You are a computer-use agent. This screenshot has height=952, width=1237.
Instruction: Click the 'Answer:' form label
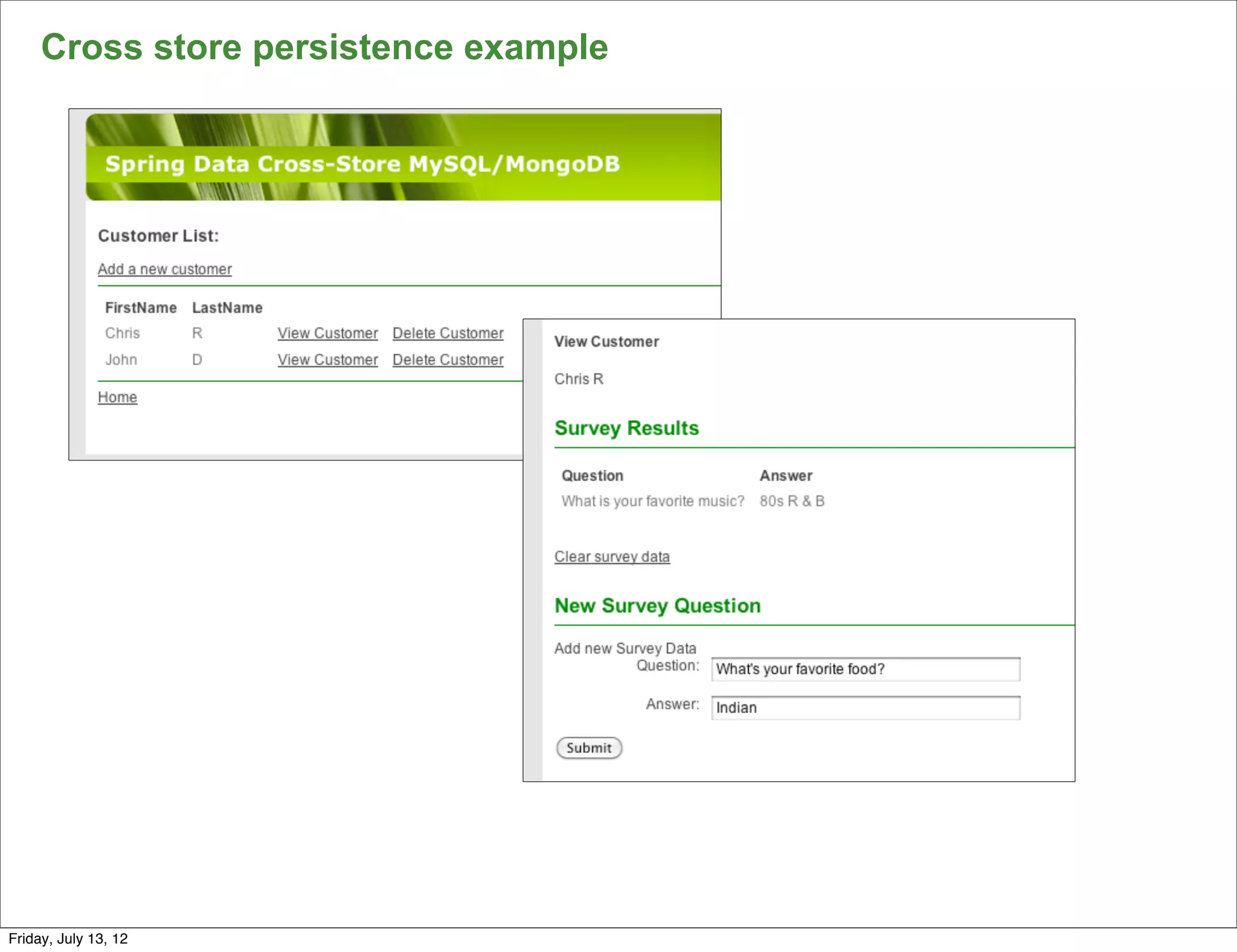tap(672, 704)
